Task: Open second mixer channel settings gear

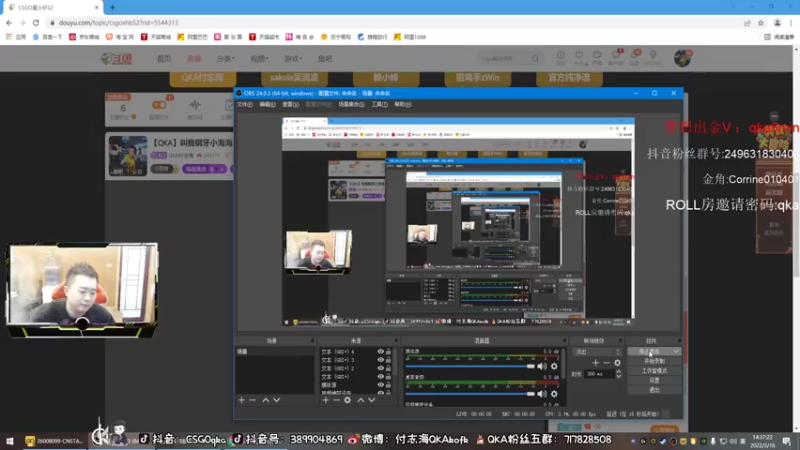Action: 554,394
